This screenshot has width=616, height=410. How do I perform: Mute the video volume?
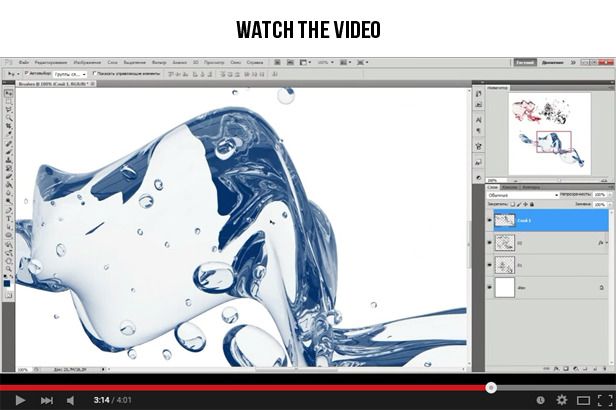pyautogui.click(x=70, y=400)
